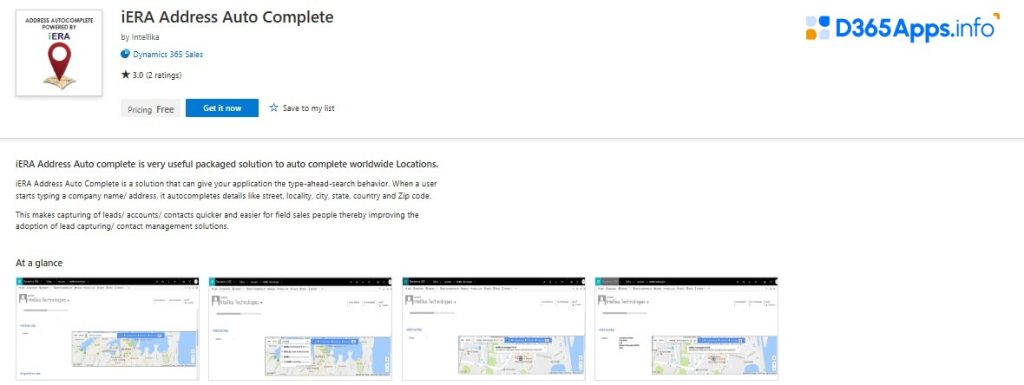
Task: Click the Dynamics 365 Sales product icon
Action: click(125, 54)
